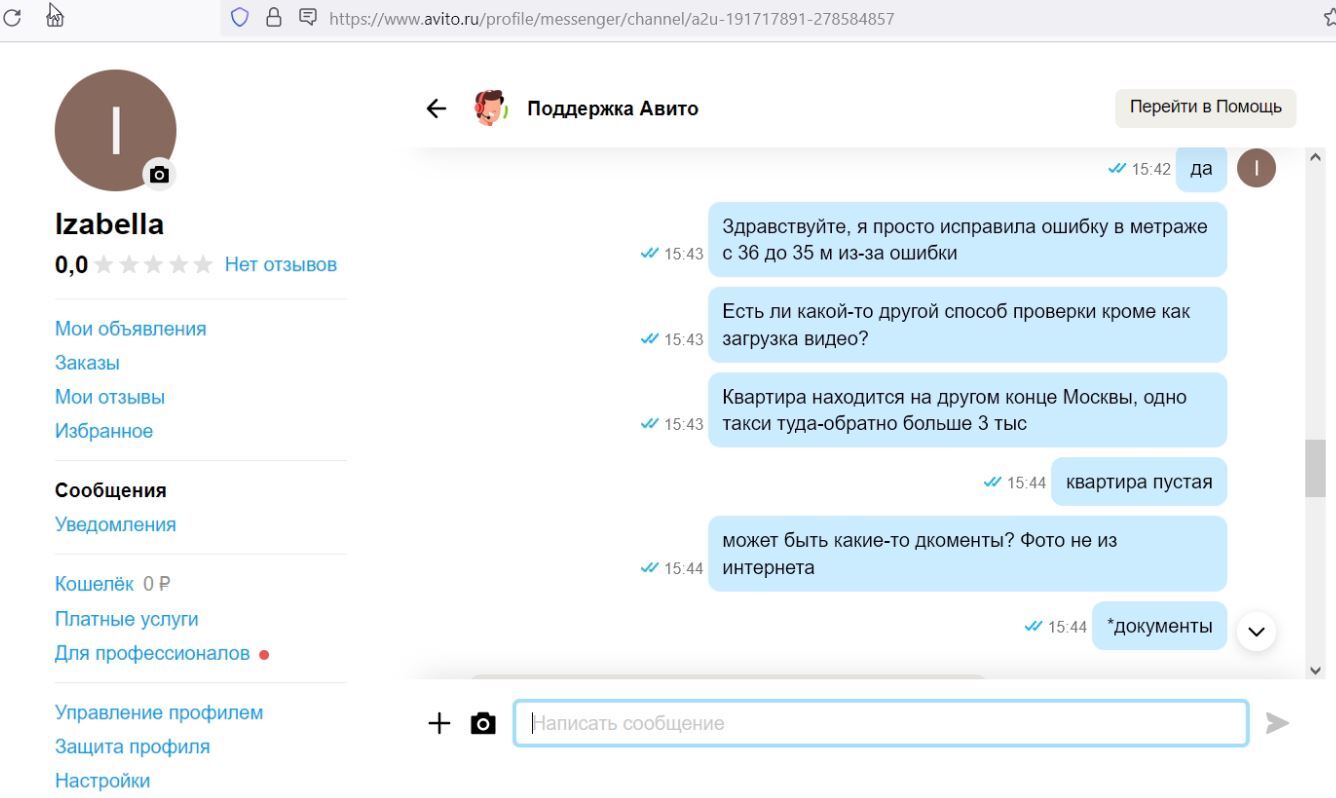Open the Izabella profile avatar
The width and height of the screenshot is (1336, 798).
pyautogui.click(x=115, y=130)
